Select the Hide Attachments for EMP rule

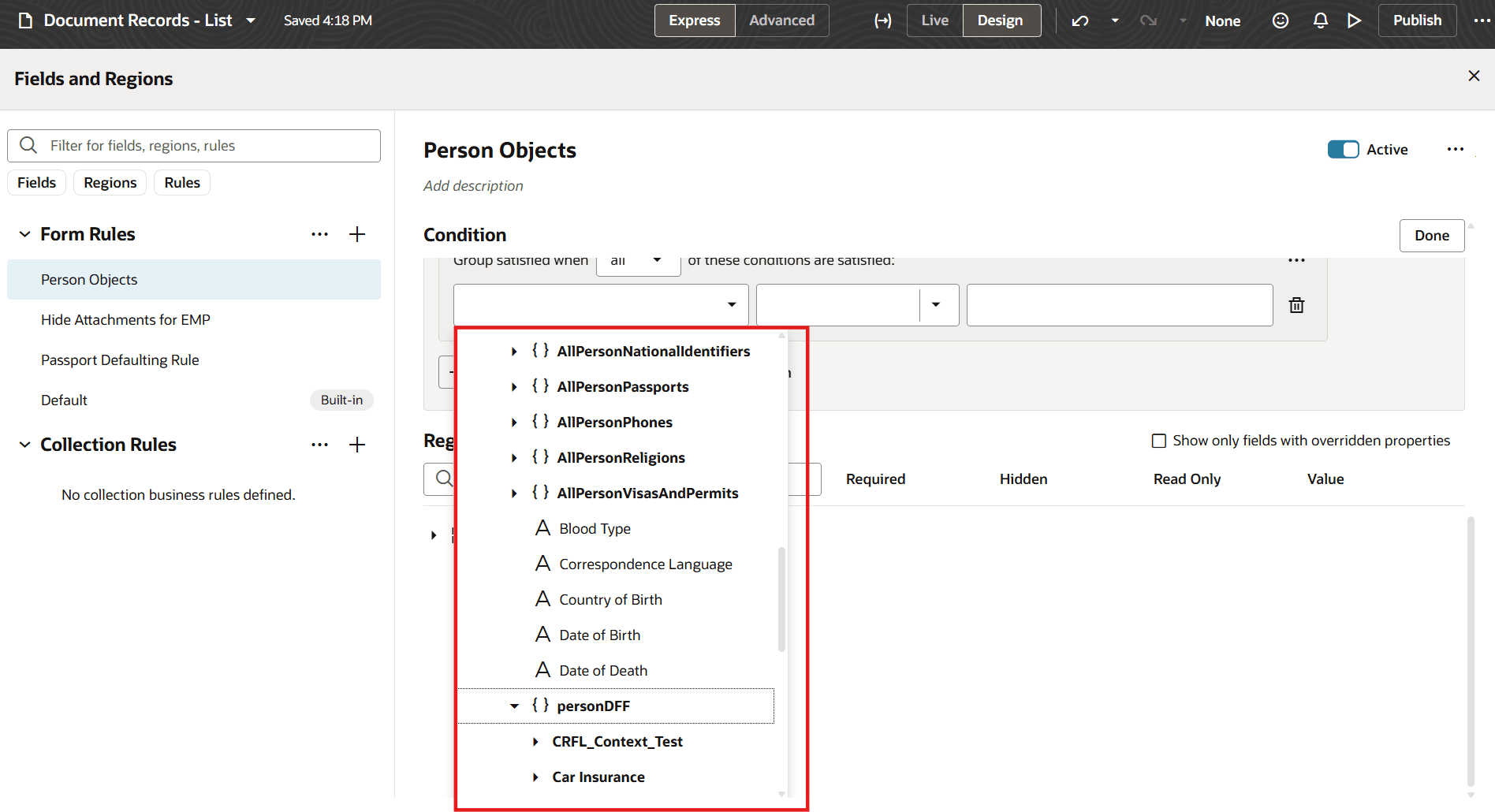click(x=194, y=320)
